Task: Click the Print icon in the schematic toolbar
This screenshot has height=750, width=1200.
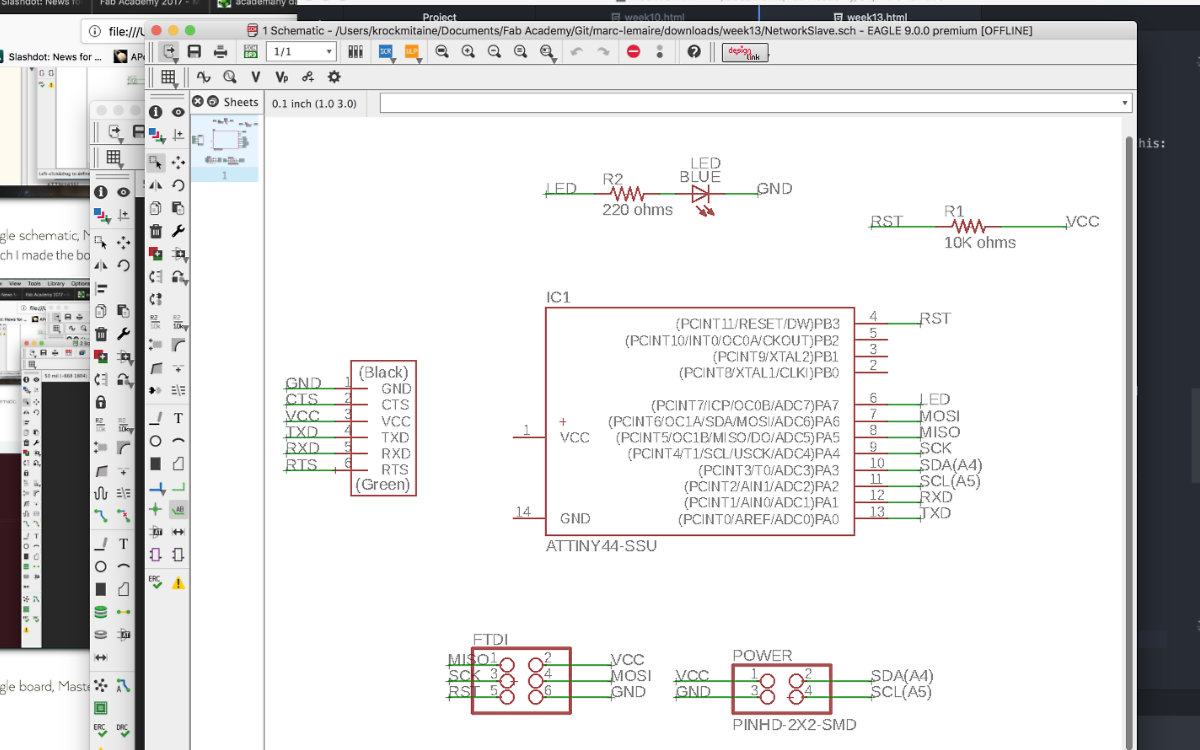Action: tap(220, 51)
